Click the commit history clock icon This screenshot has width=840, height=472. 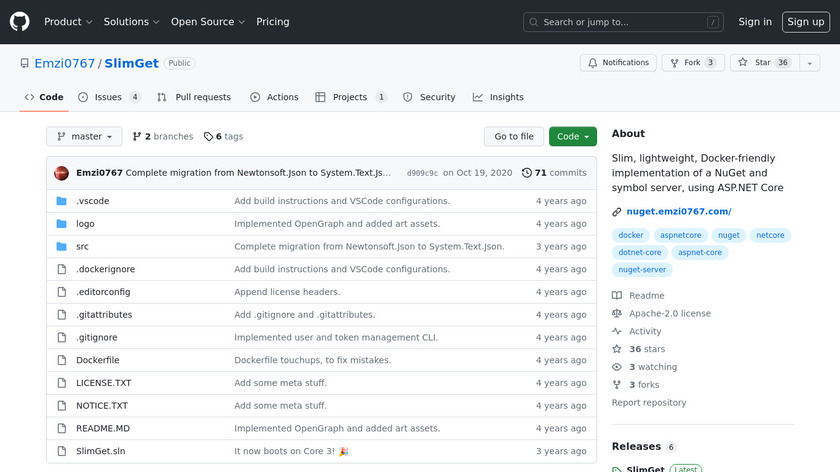[527, 173]
